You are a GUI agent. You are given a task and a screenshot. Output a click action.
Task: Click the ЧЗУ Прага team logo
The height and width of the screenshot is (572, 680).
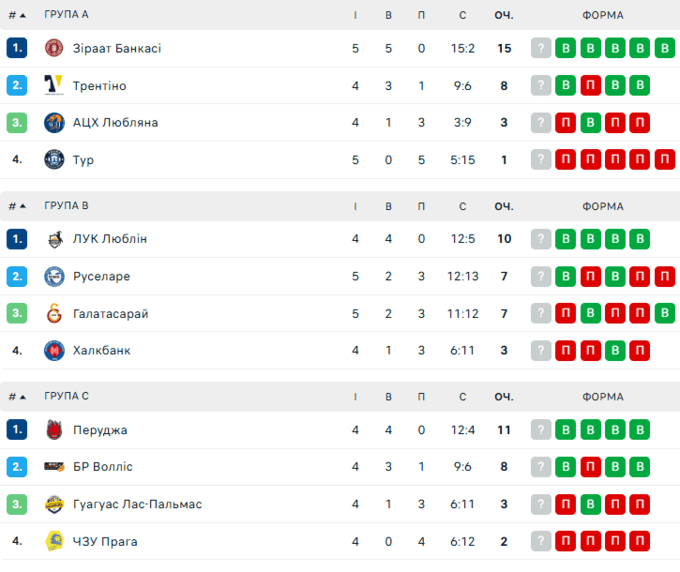point(54,541)
